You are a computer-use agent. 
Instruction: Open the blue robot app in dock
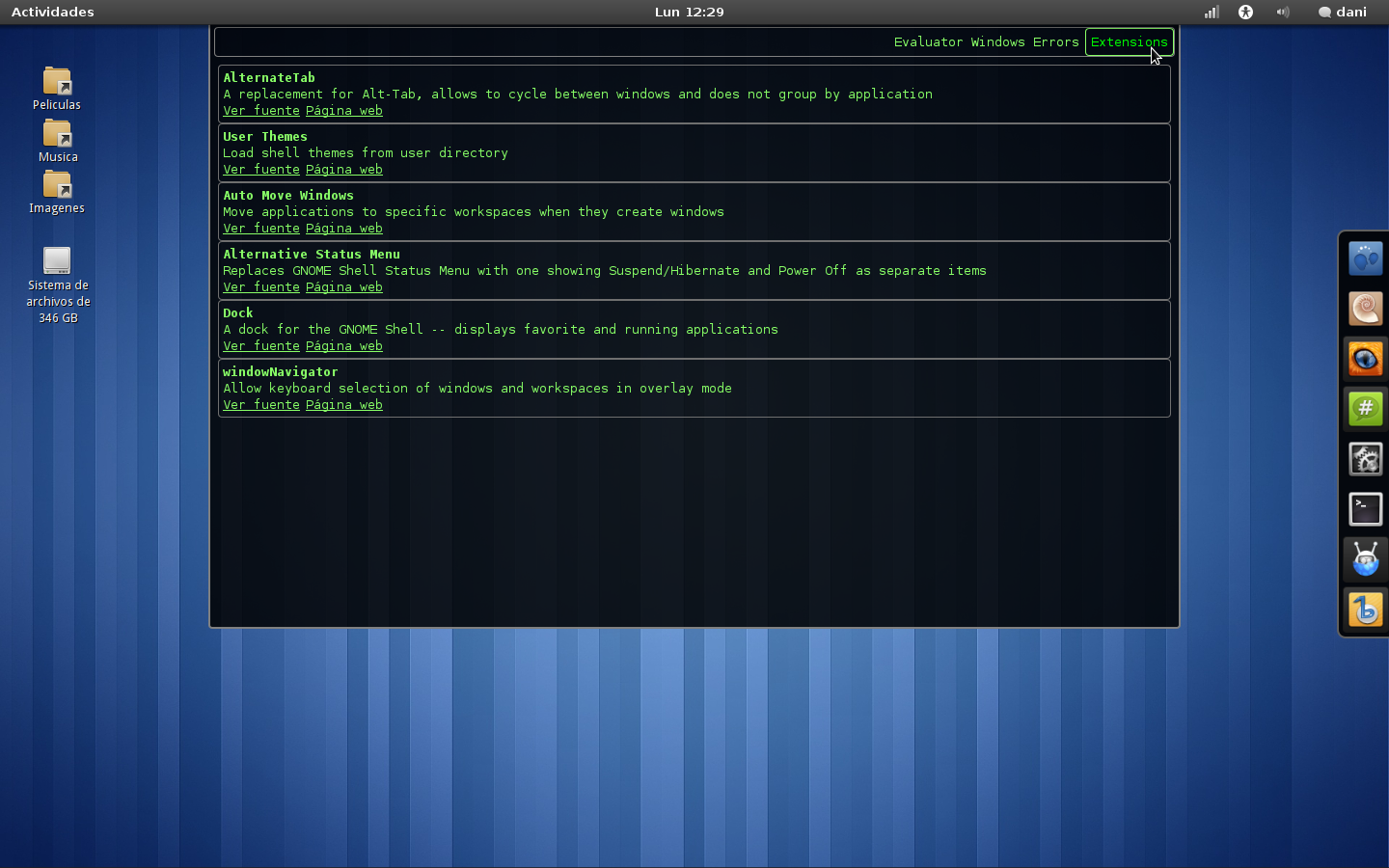click(x=1366, y=559)
